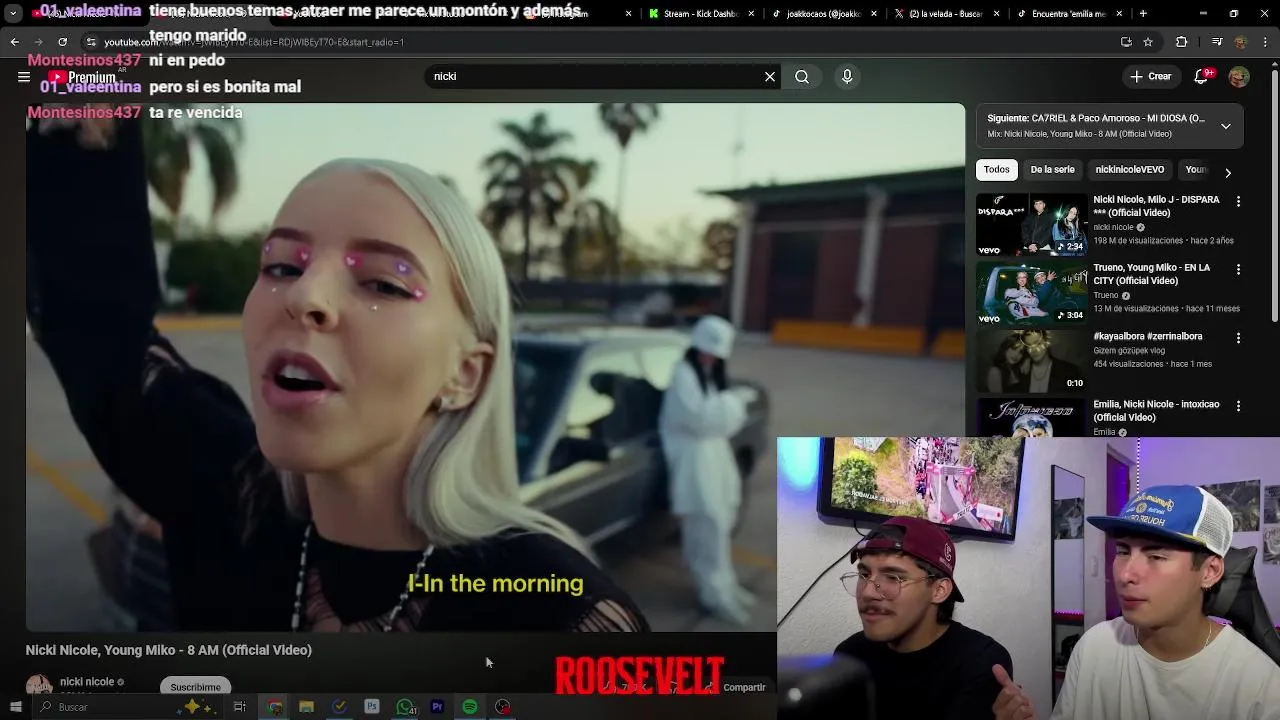
Task: Click the 'Nicki Nicole, Young Miko - 8 AM' video title
Action: click(x=169, y=650)
